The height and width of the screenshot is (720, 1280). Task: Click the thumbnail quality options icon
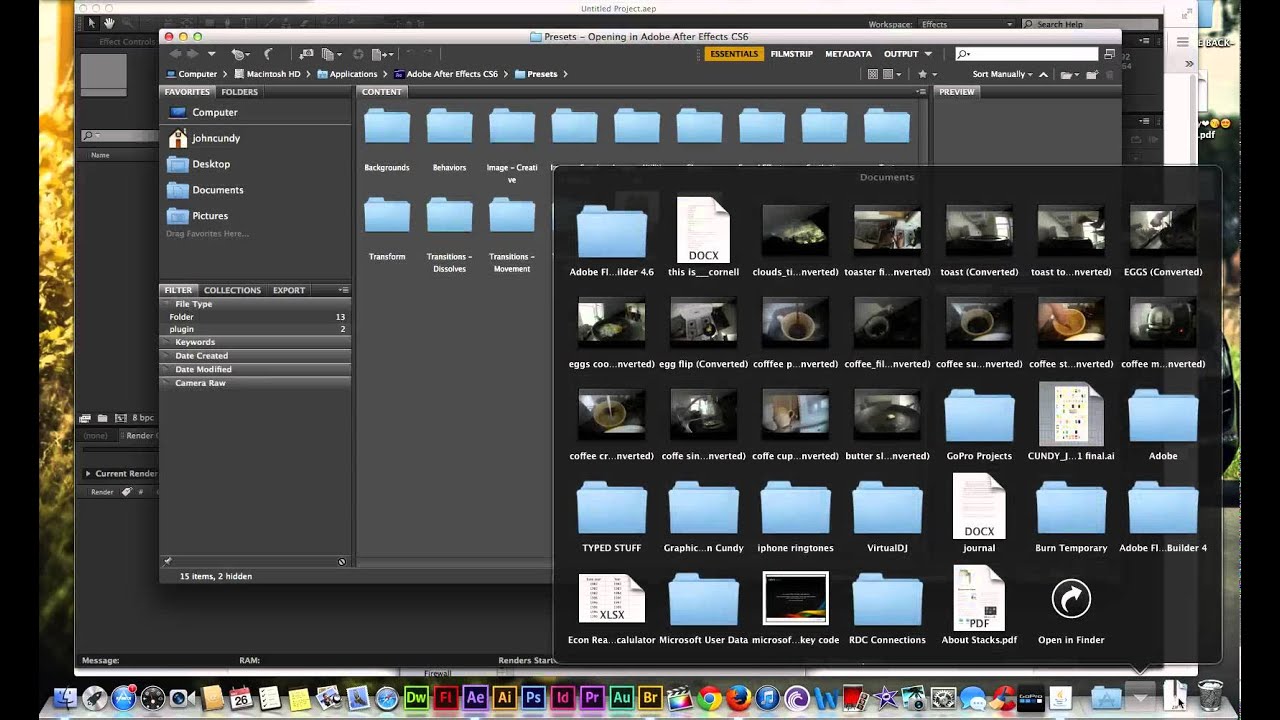(x=892, y=74)
